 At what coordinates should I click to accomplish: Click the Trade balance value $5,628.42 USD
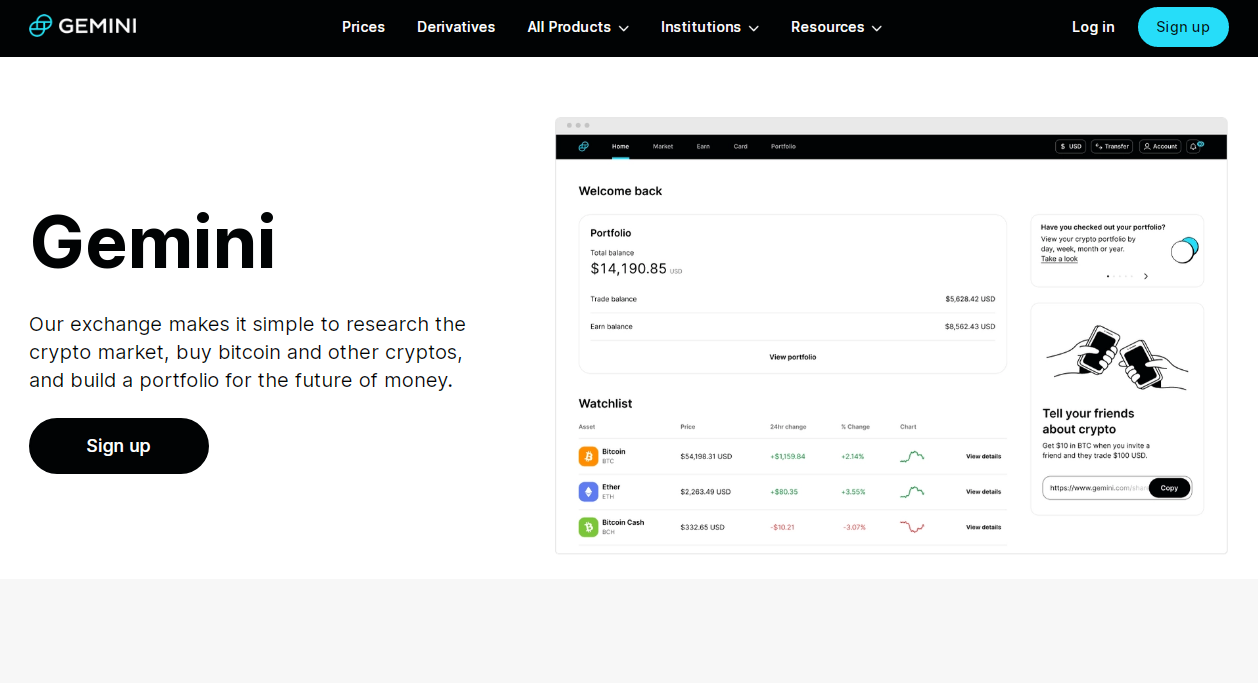[970, 299]
